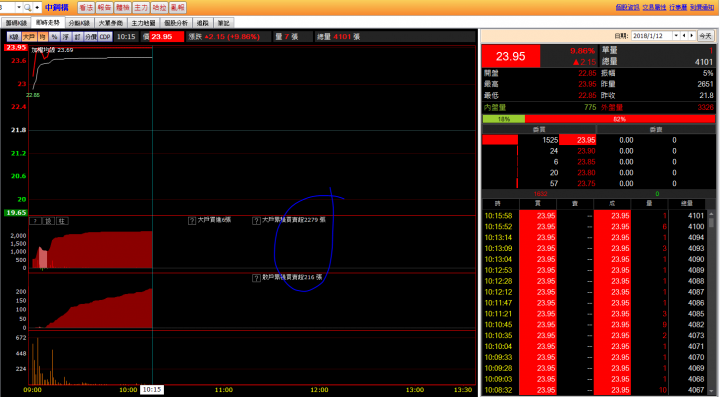Click the 內盤量 label in quote panel

click(x=495, y=107)
